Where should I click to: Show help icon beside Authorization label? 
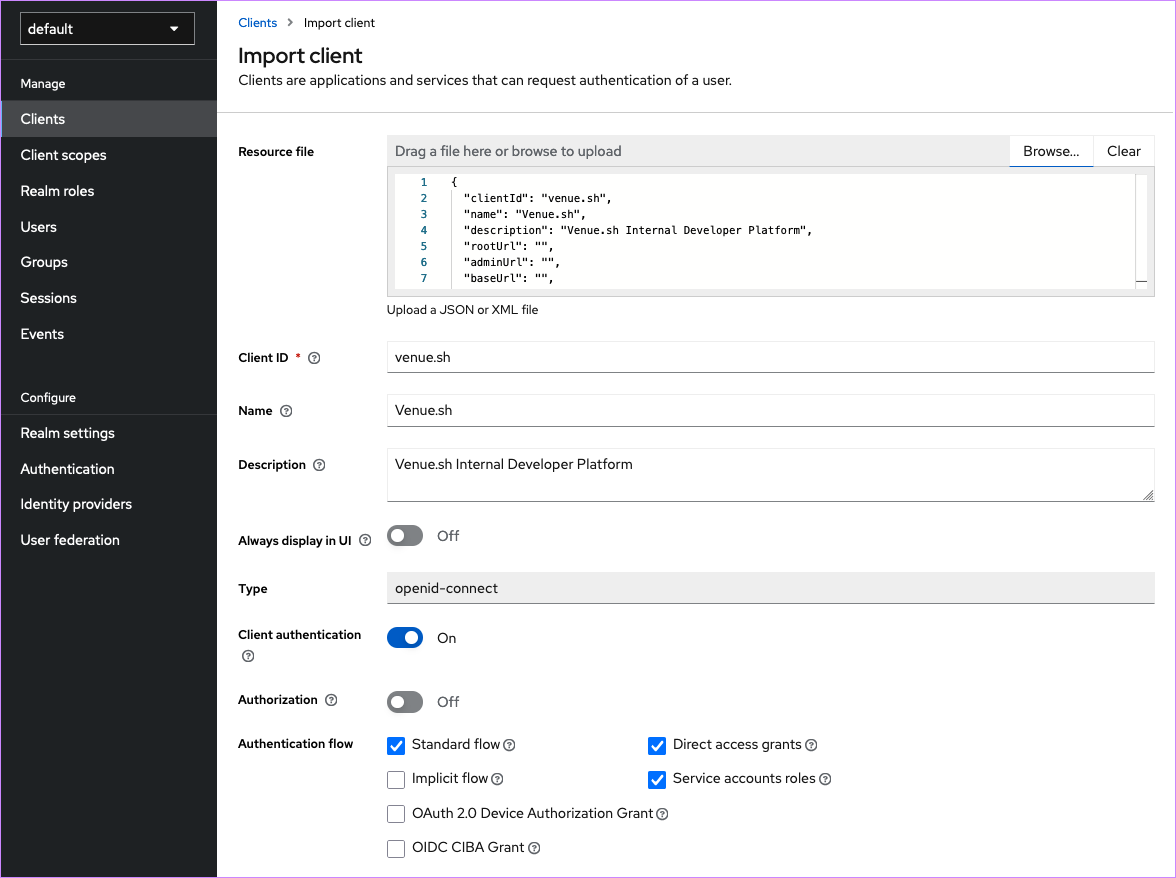coord(331,700)
